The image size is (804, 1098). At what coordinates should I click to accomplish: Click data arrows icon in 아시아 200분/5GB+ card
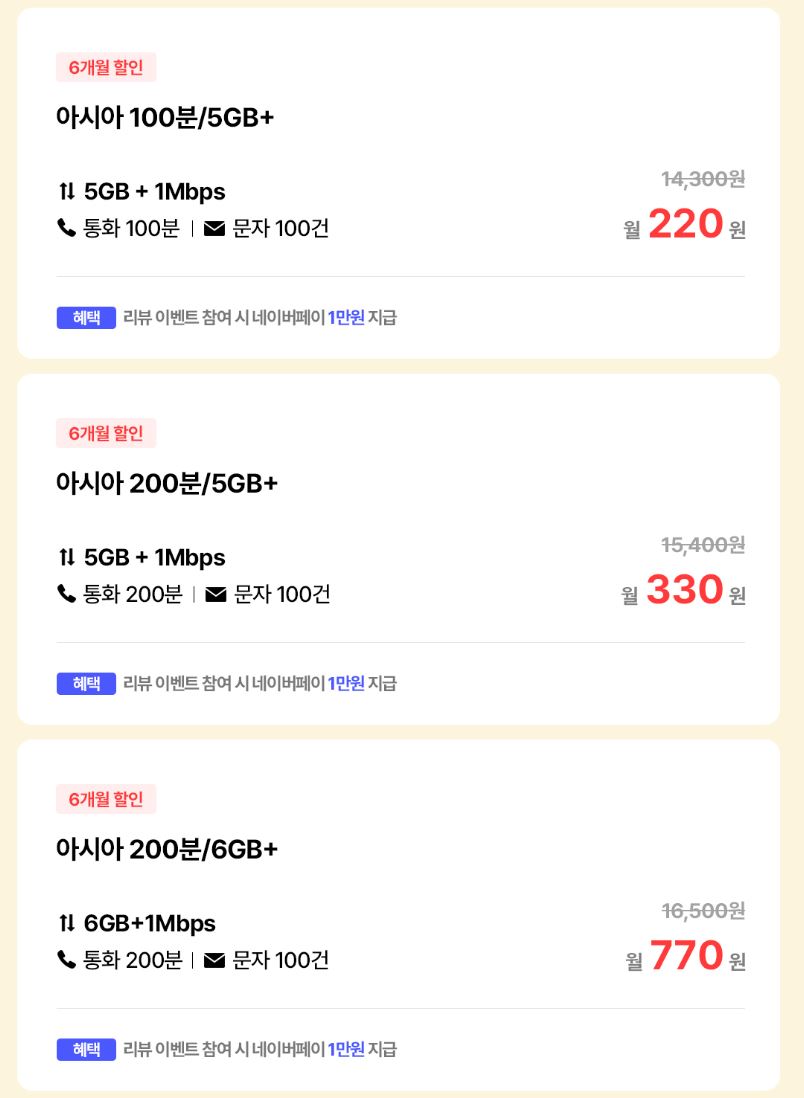click(67, 557)
